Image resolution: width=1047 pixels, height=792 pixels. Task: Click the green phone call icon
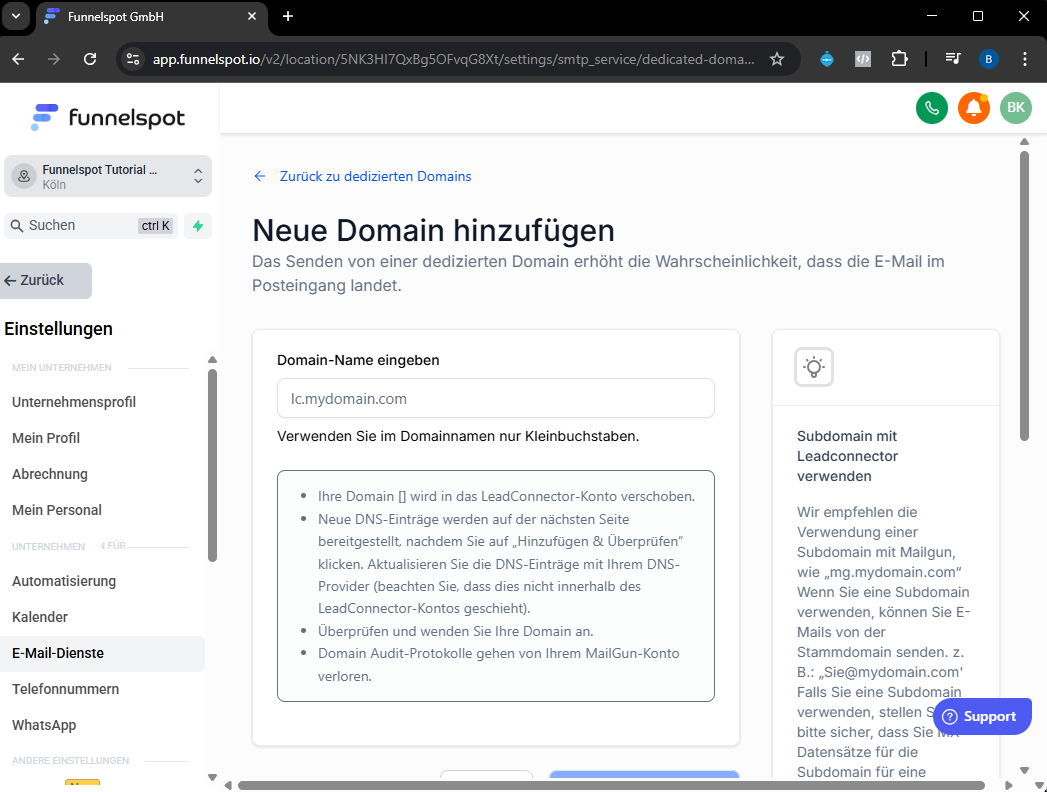coord(931,108)
